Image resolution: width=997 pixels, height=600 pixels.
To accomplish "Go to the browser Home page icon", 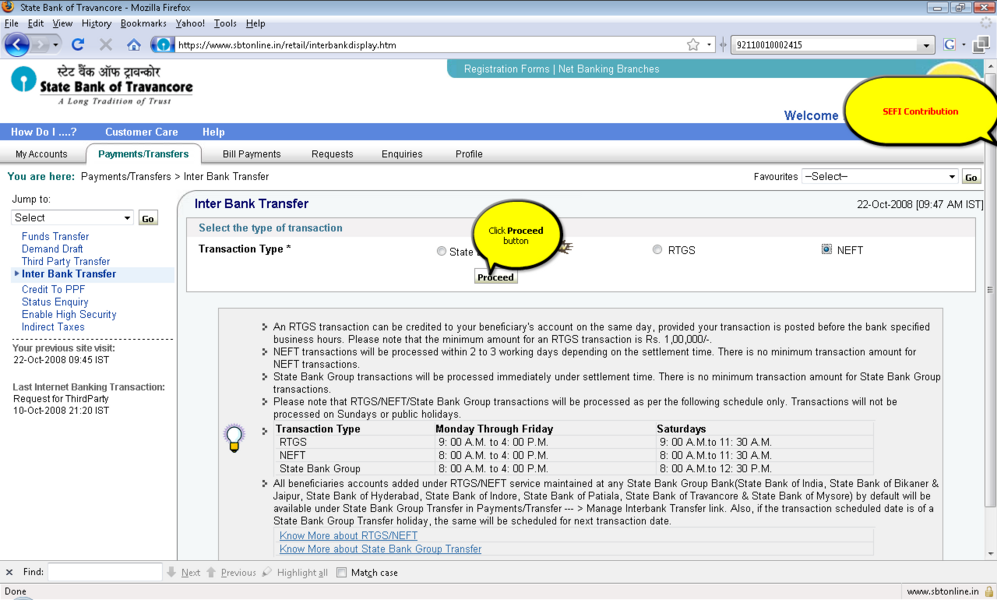I will tap(134, 45).
